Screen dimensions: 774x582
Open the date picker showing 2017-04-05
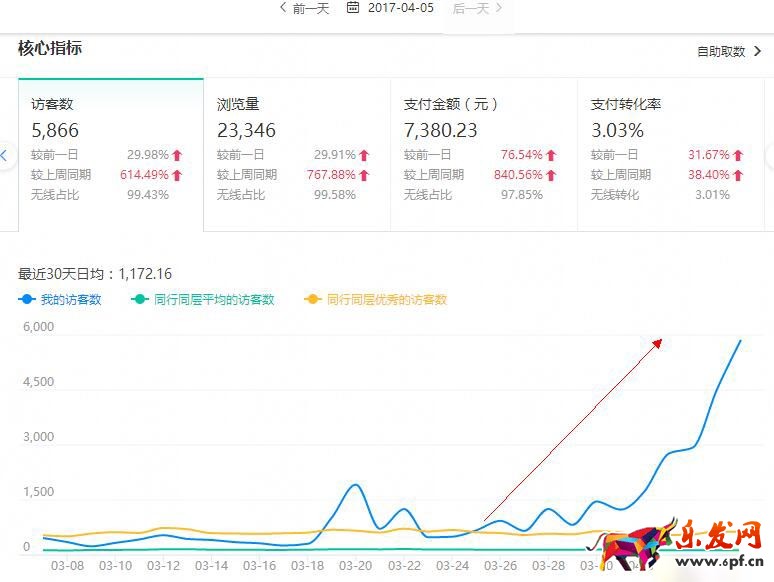pyautogui.click(x=400, y=8)
